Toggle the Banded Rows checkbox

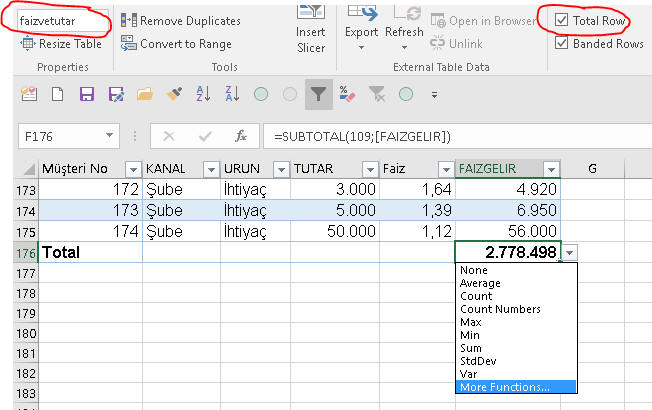click(x=562, y=43)
